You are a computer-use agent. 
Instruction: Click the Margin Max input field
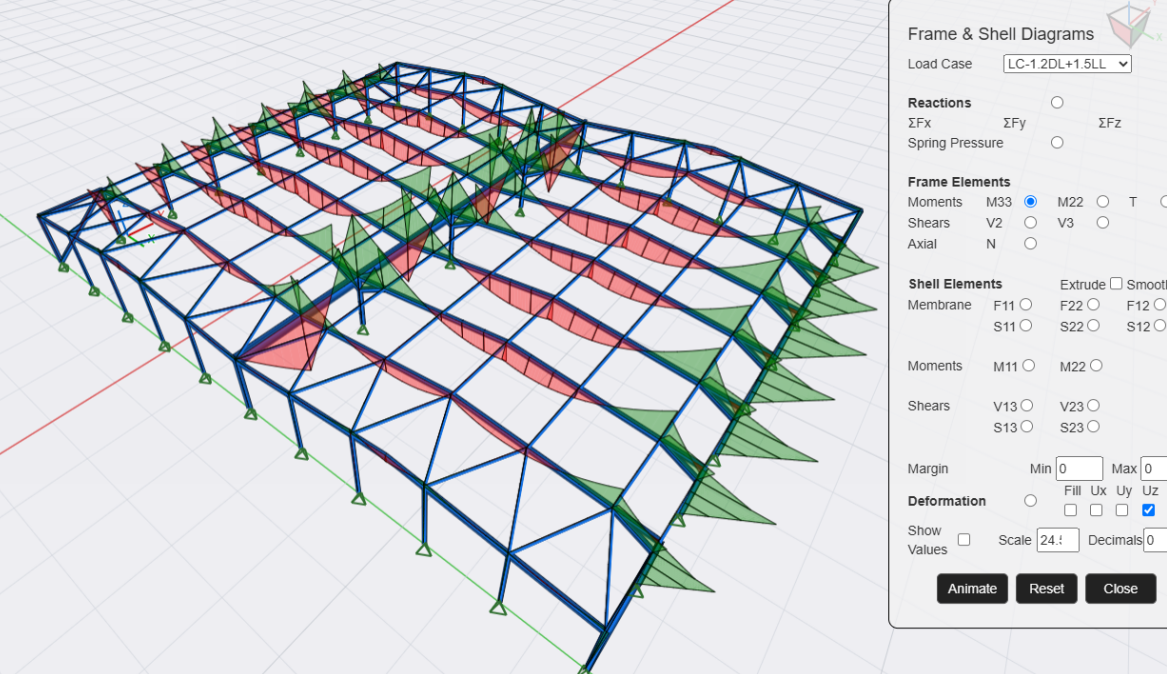click(1154, 469)
